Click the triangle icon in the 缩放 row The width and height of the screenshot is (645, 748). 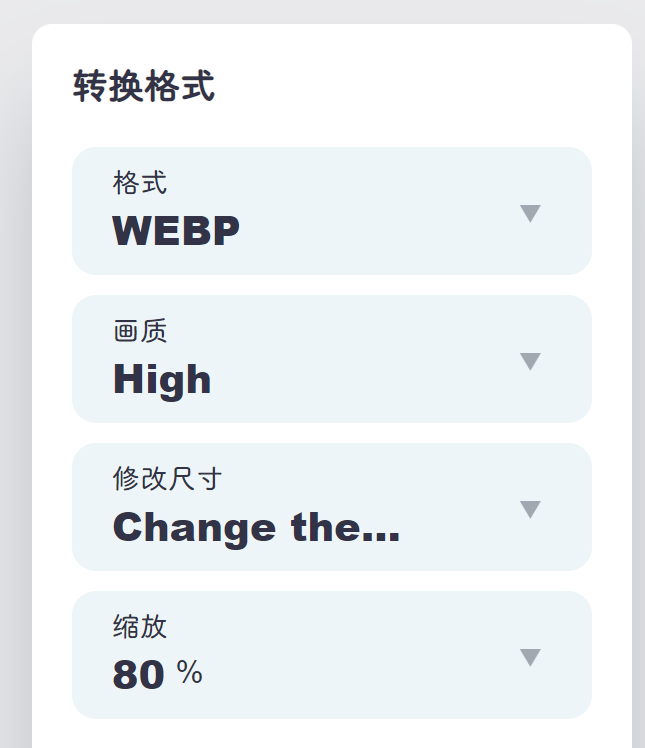530,657
